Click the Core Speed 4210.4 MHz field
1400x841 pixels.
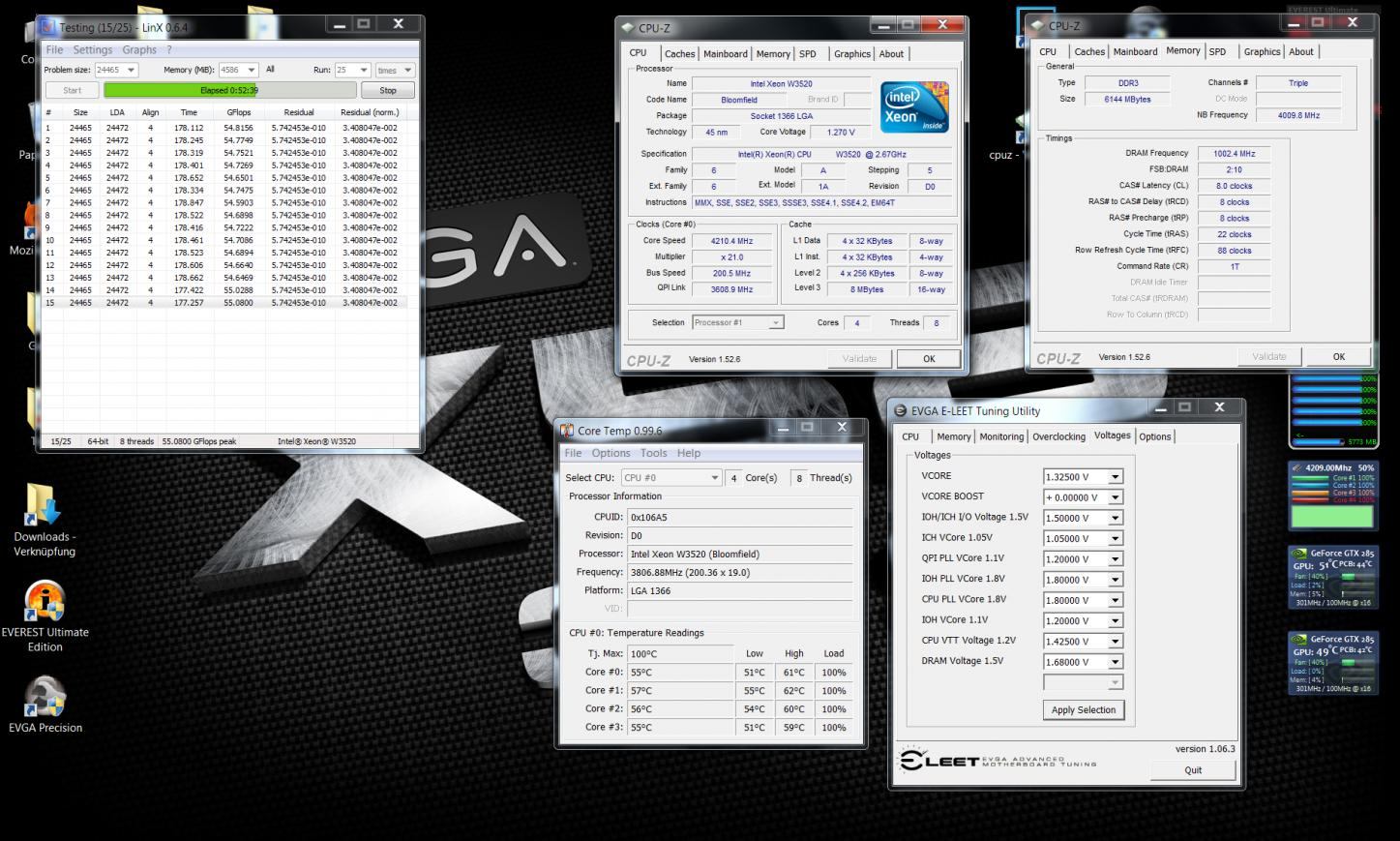tap(731, 241)
